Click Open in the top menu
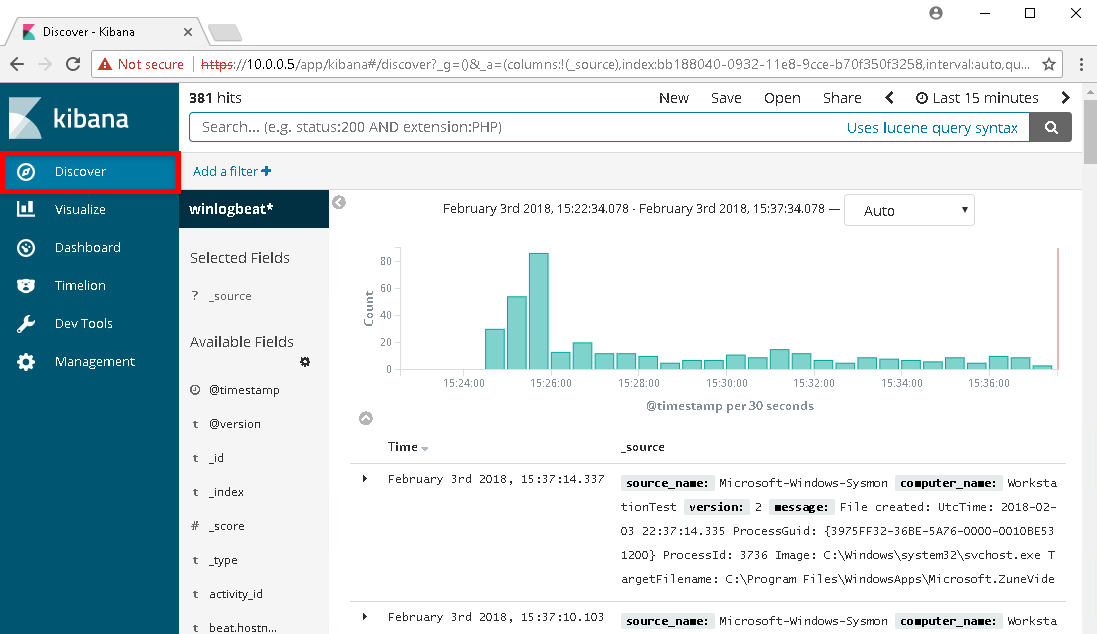Viewport: 1097px width, 634px height. [782, 98]
